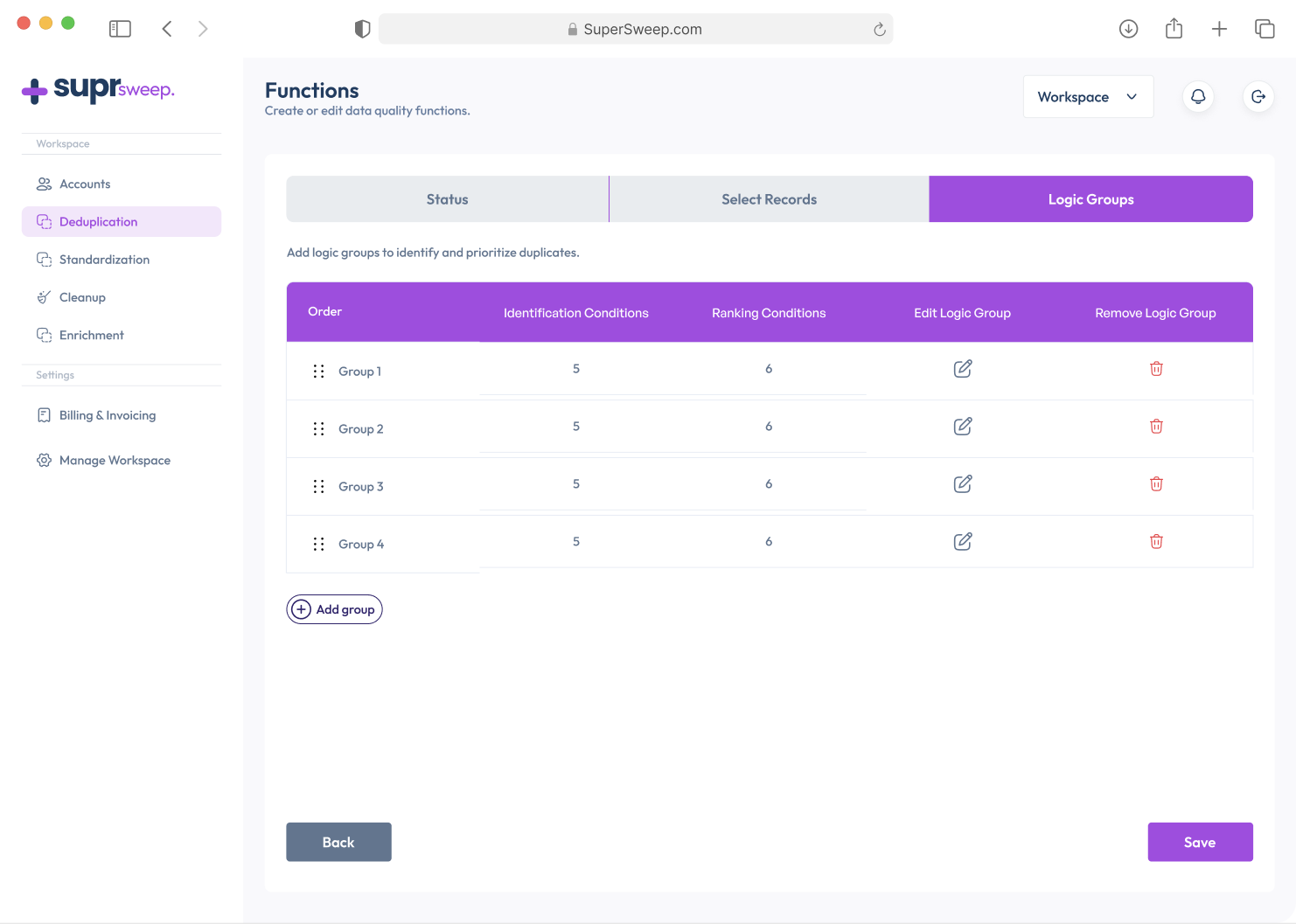Click the Add group button

coord(334,609)
